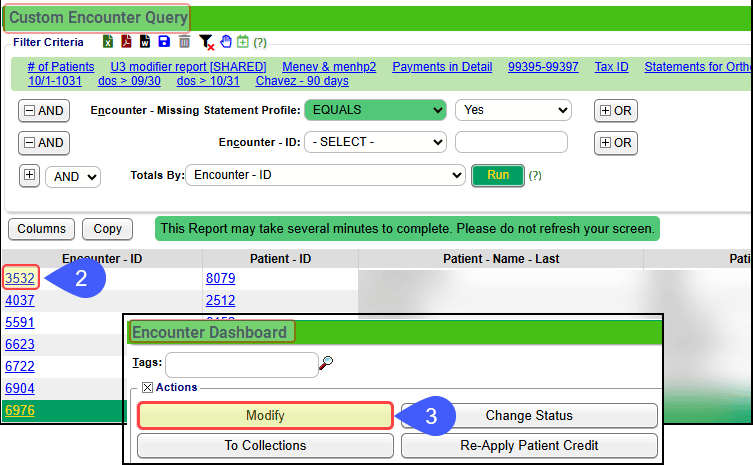Screen dimensions: 753x465
Task: Click the Encounter ID value text field
Action: click(511, 142)
